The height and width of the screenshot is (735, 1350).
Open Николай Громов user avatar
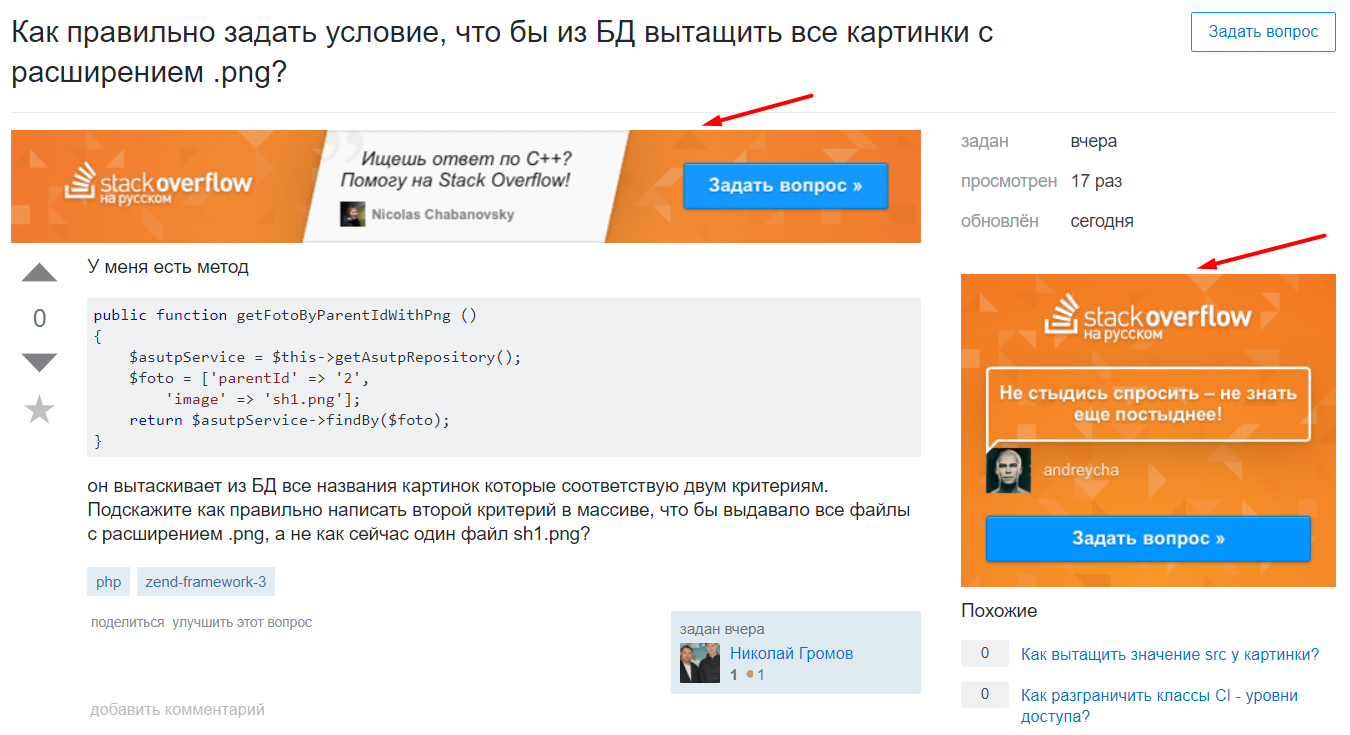pyautogui.click(x=700, y=663)
